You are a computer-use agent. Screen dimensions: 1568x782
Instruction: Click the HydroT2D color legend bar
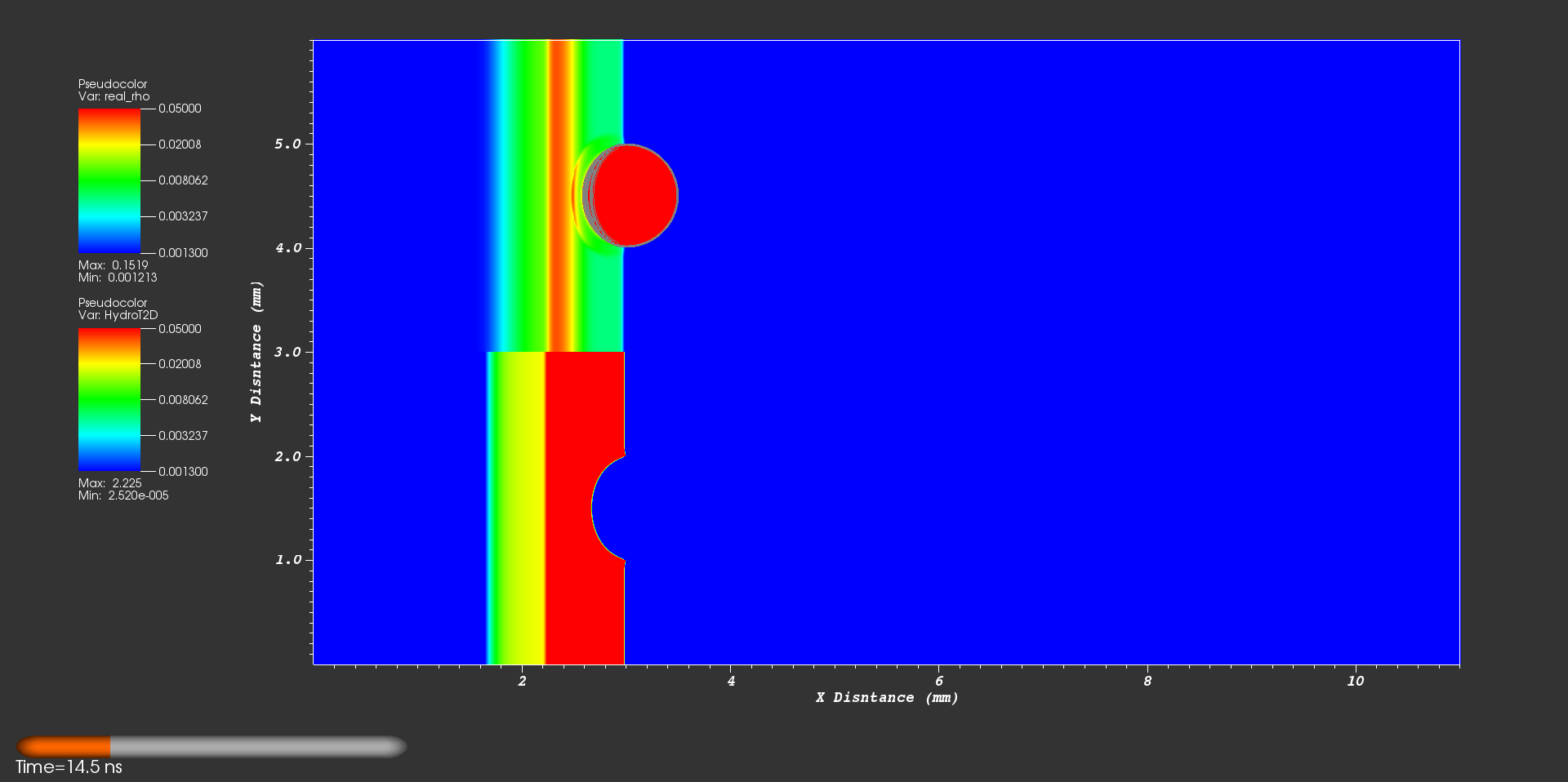(x=109, y=400)
